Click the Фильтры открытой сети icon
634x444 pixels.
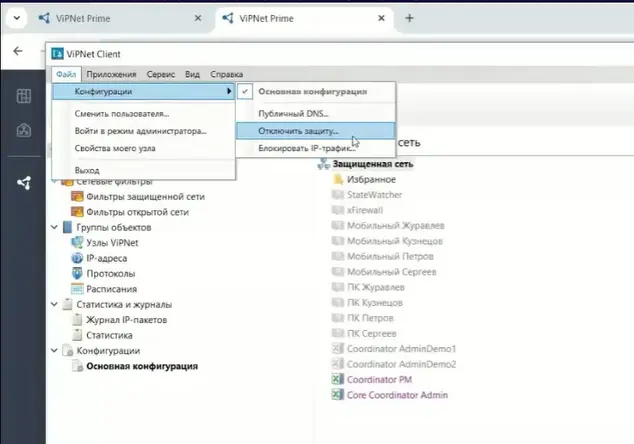[77, 212]
